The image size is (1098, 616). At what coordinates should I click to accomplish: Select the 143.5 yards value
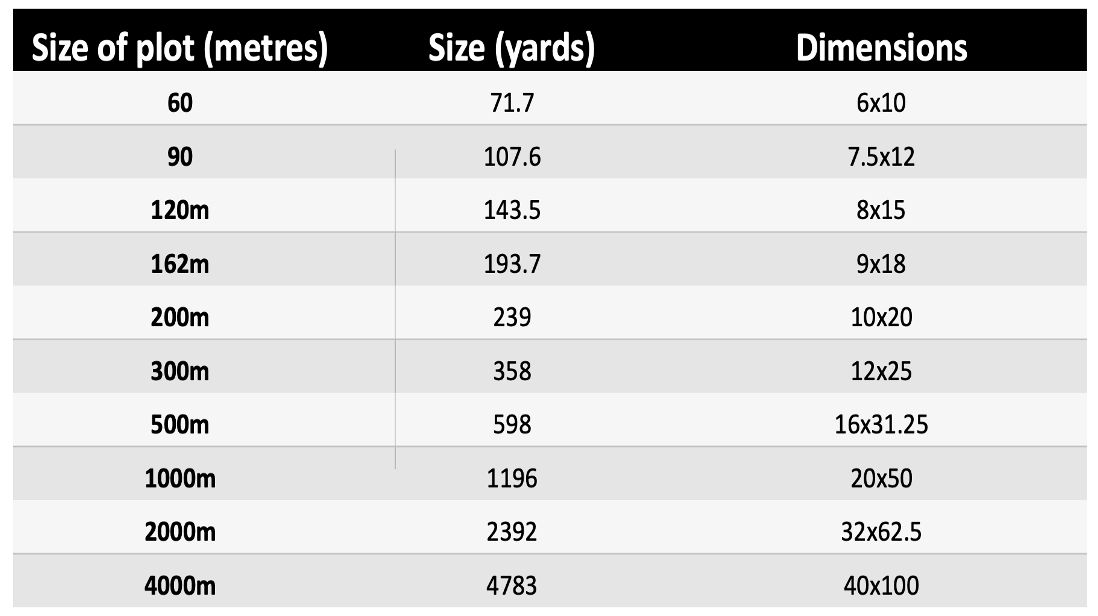coord(511,211)
